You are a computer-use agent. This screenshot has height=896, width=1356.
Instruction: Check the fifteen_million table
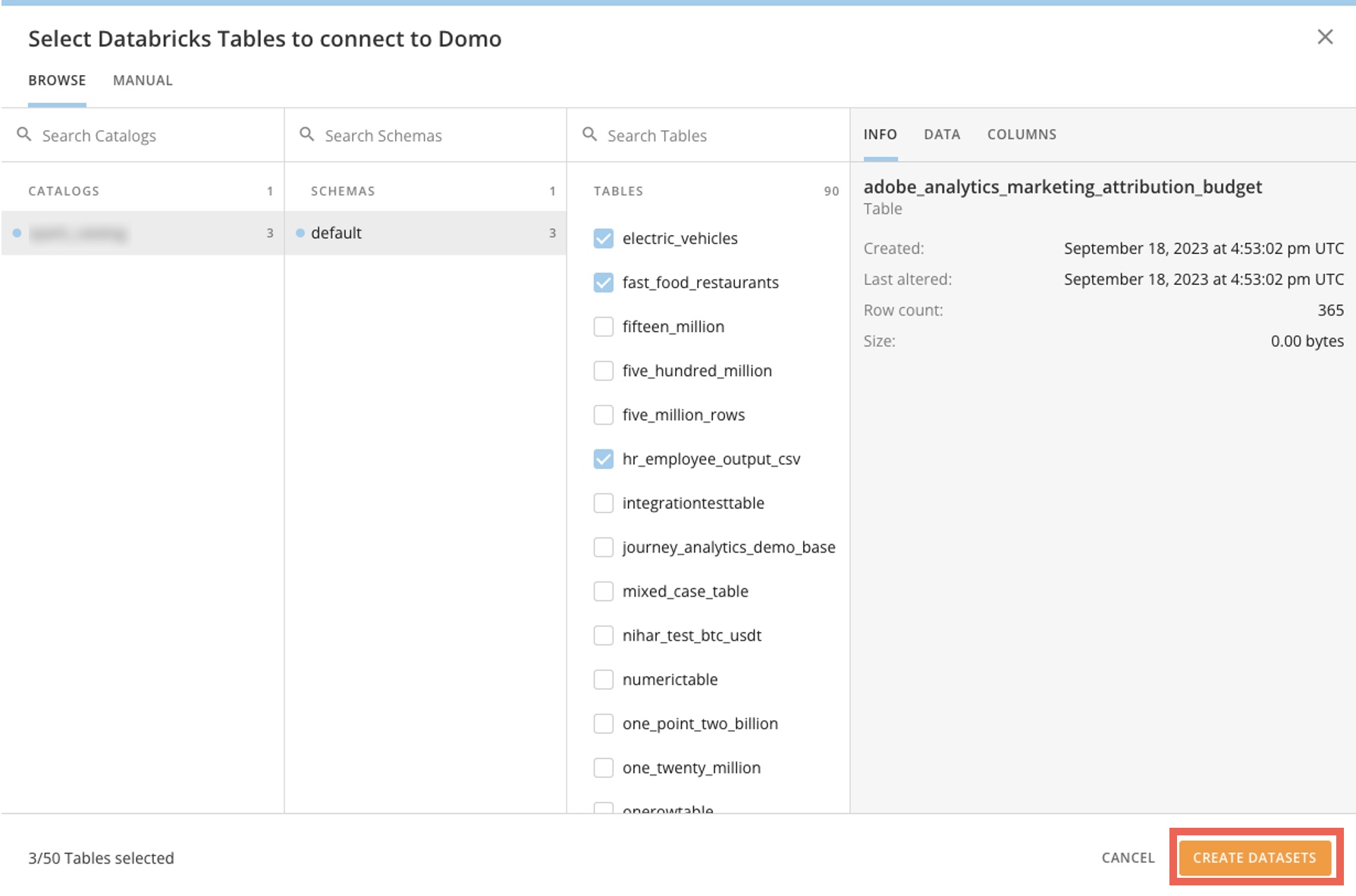[604, 326]
